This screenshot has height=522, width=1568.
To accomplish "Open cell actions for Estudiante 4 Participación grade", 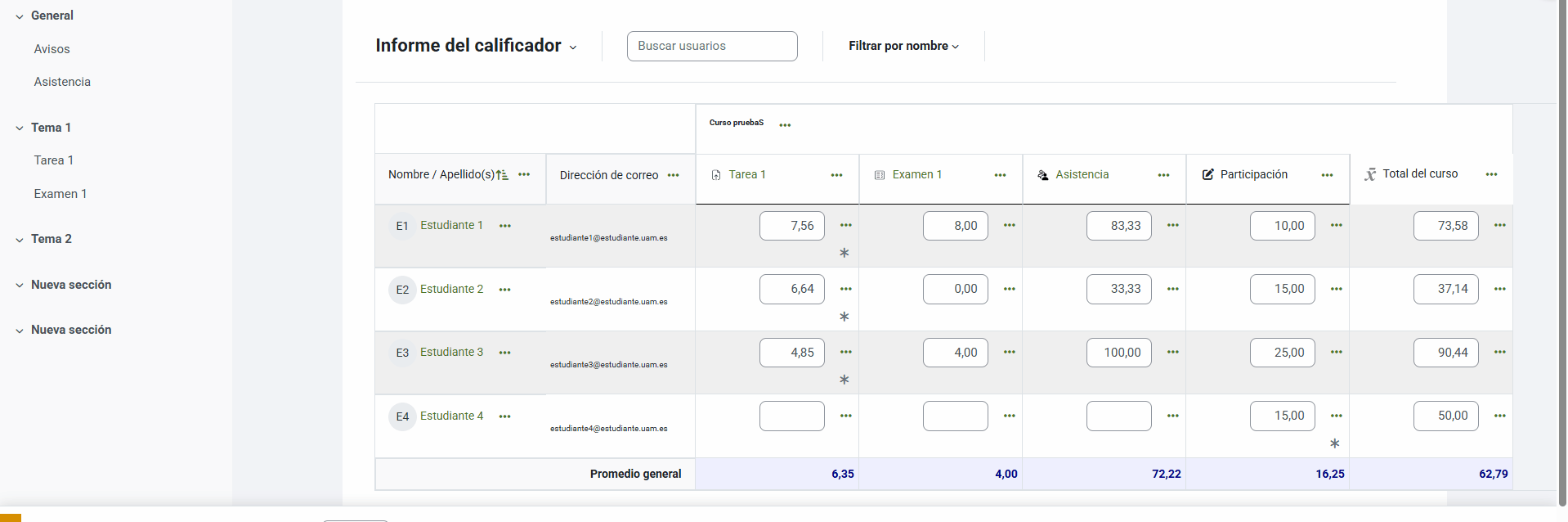I will [x=1336, y=416].
